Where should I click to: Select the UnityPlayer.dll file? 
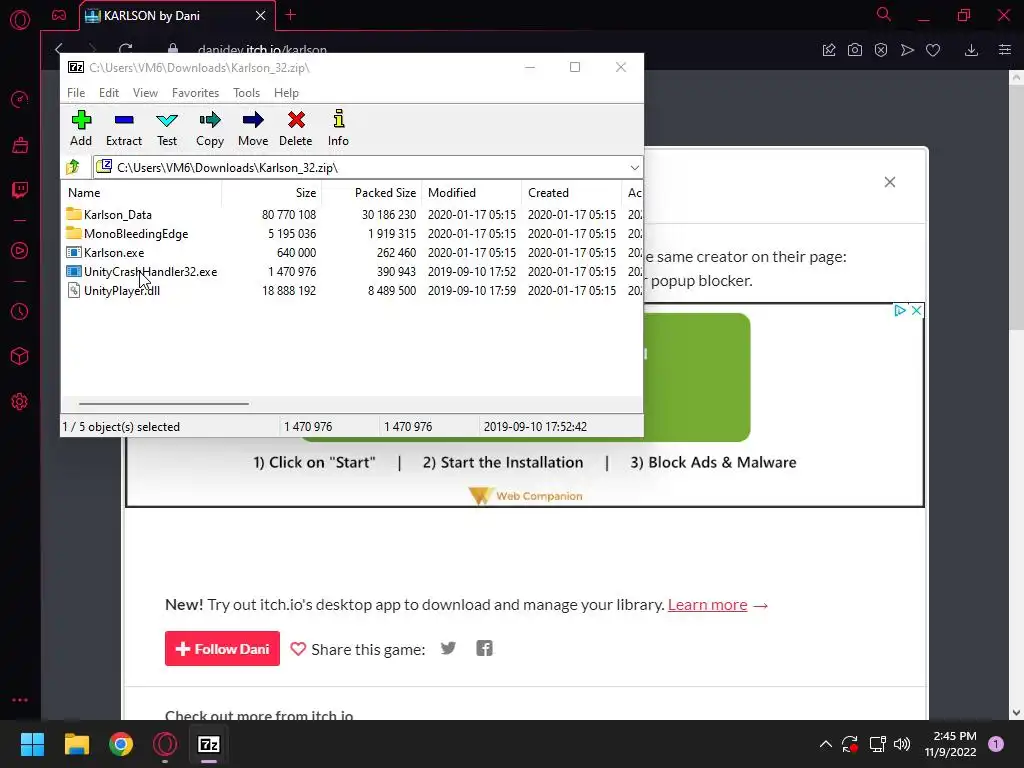(121, 290)
